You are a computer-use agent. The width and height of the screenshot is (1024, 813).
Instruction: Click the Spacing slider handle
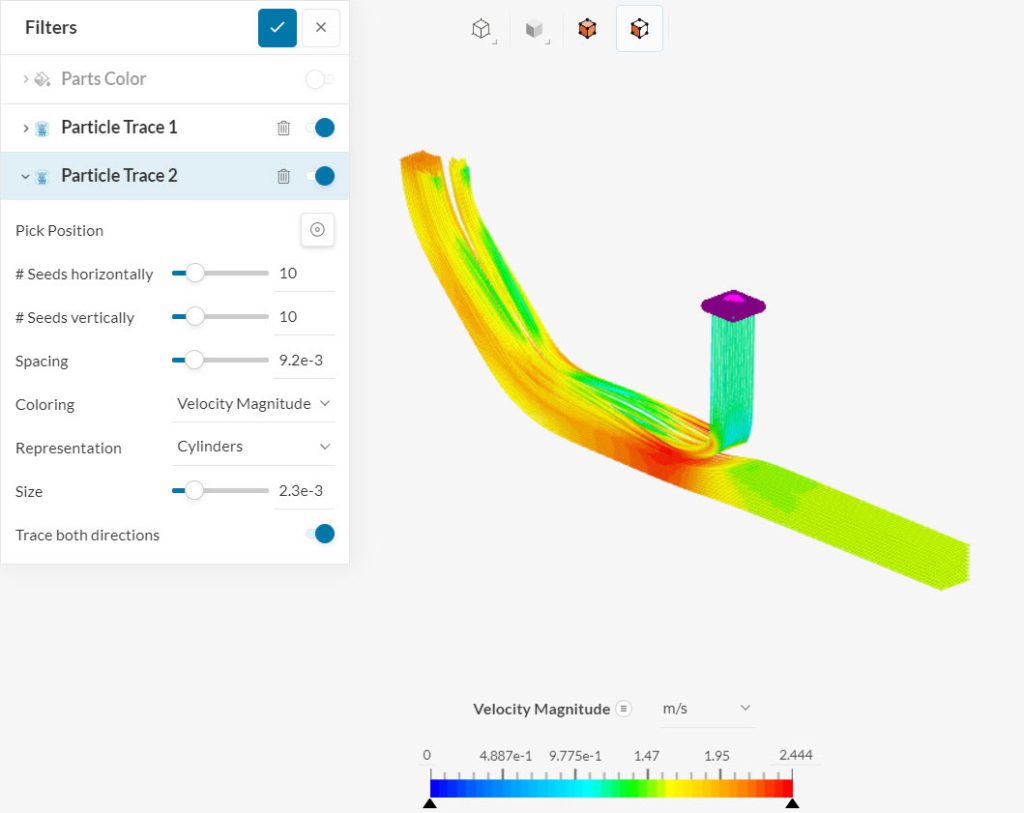[x=194, y=361]
